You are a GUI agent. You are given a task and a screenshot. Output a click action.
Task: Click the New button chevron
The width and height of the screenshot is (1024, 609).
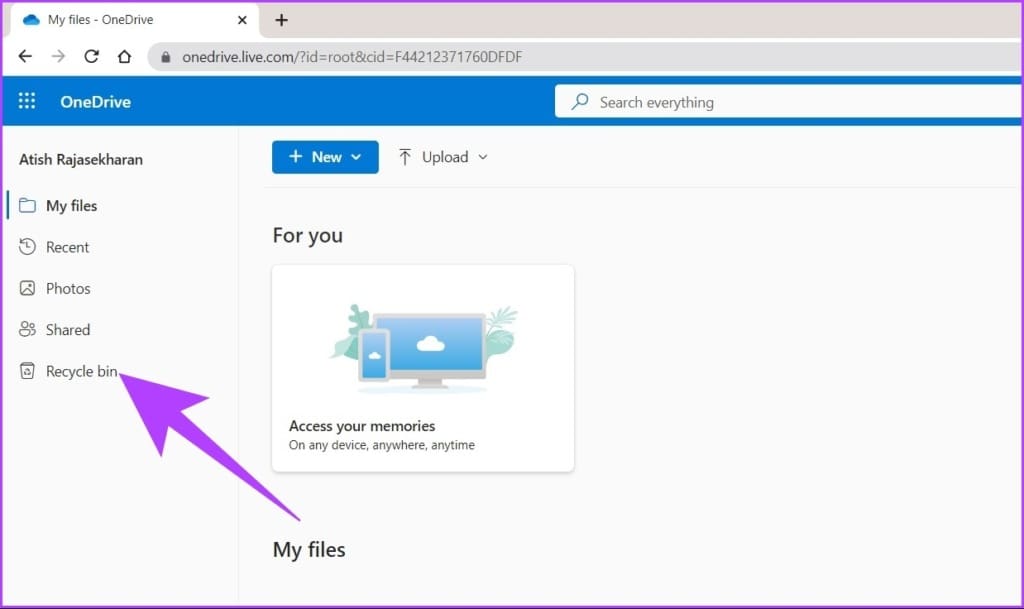click(356, 157)
